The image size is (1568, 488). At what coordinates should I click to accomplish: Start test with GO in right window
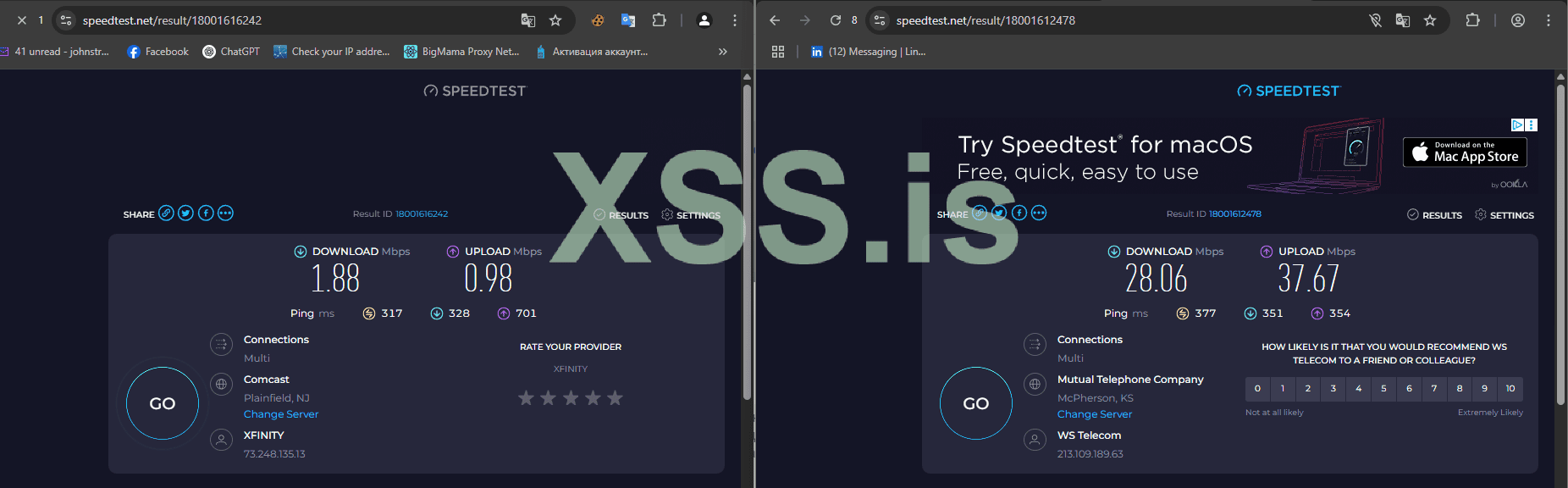976,403
